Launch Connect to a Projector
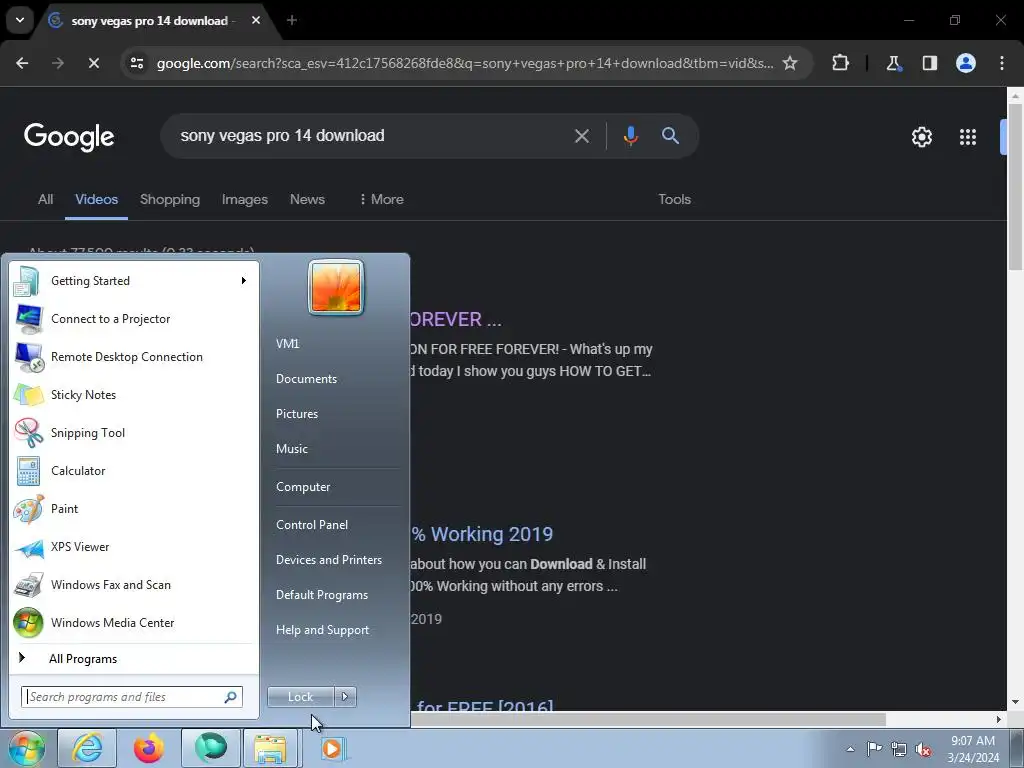 coord(133,319)
